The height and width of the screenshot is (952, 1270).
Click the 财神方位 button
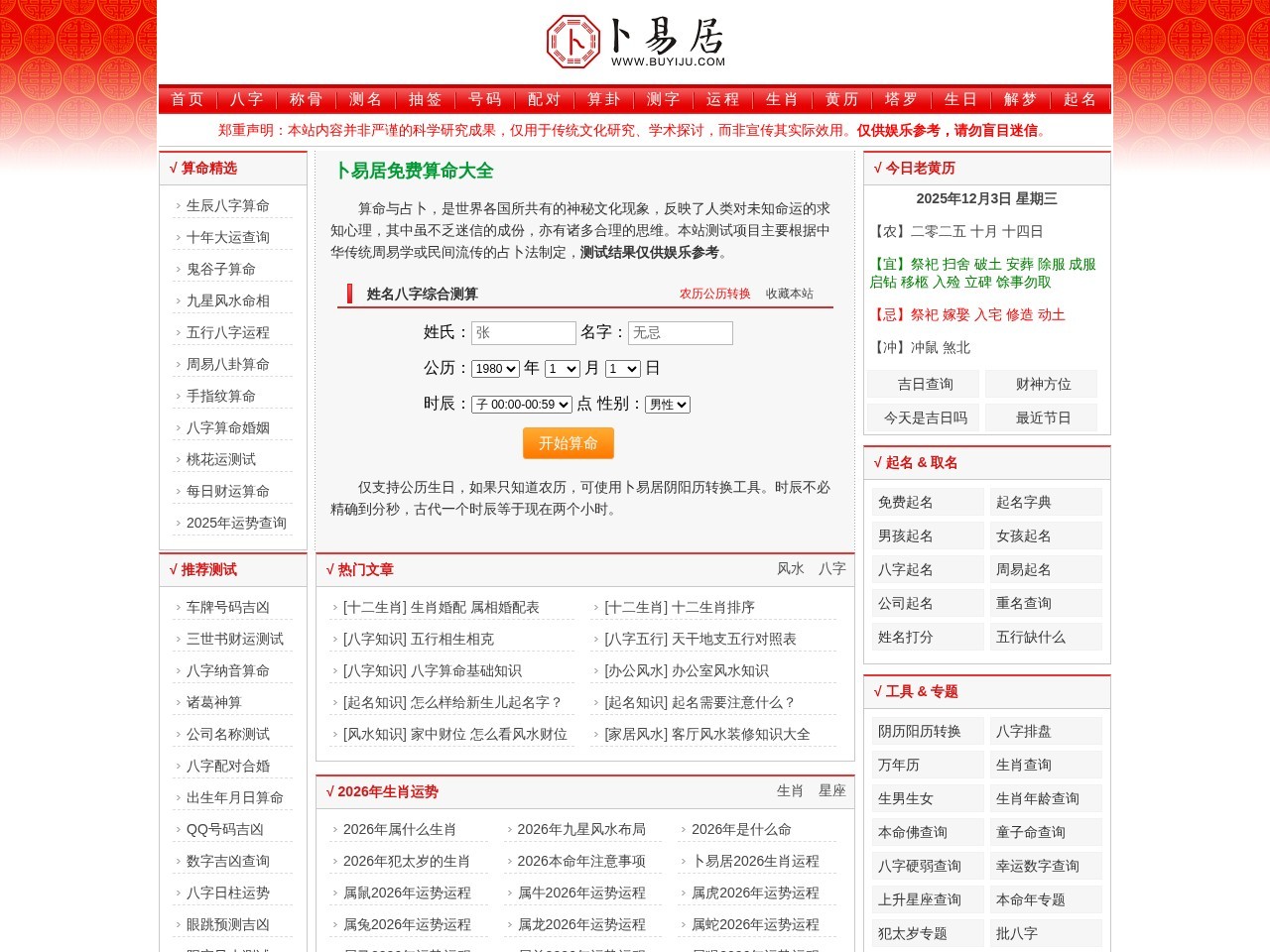pyautogui.click(x=1041, y=384)
